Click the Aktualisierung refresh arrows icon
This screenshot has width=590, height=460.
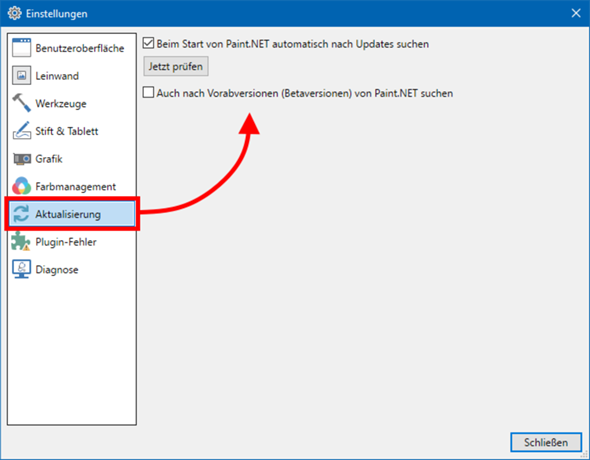(x=21, y=214)
